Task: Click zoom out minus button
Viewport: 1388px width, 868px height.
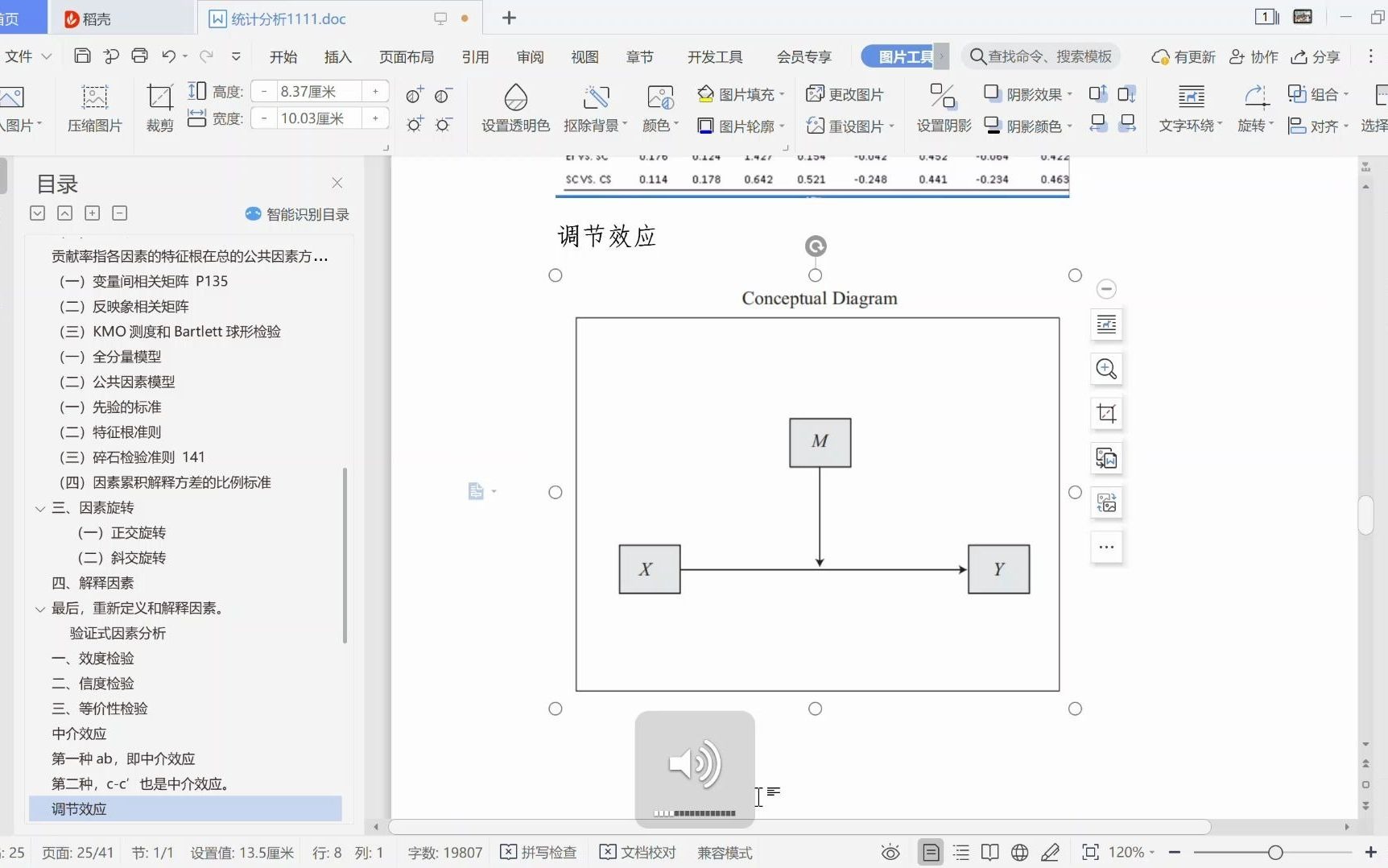Action: [1175, 852]
